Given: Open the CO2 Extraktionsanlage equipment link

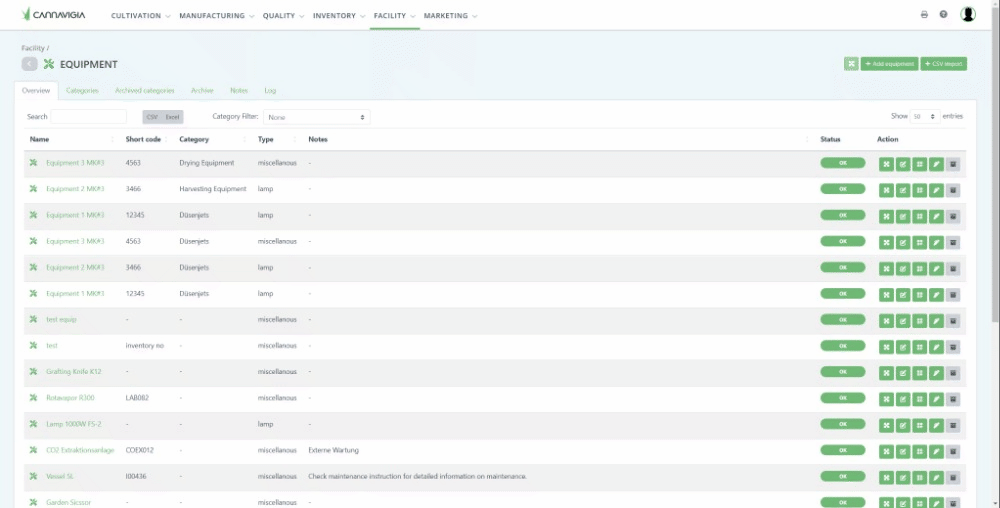Looking at the screenshot, I should 79,451.
